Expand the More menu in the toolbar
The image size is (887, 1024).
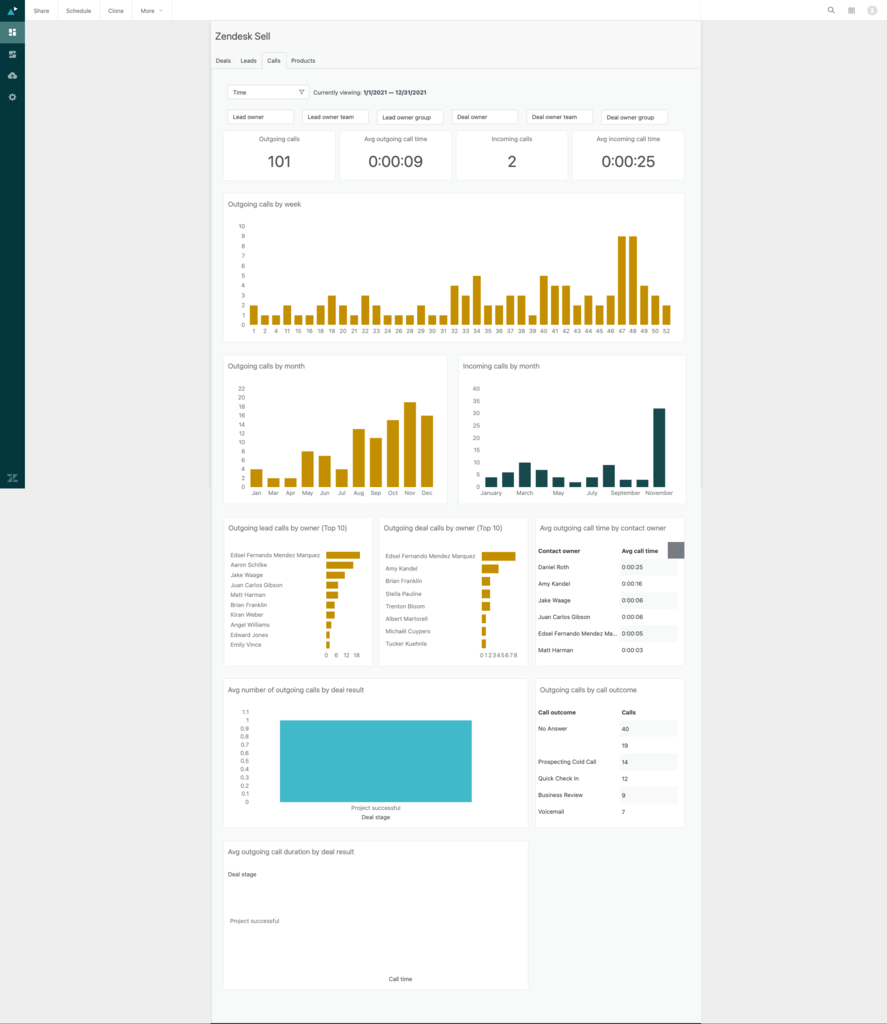[x=150, y=10]
